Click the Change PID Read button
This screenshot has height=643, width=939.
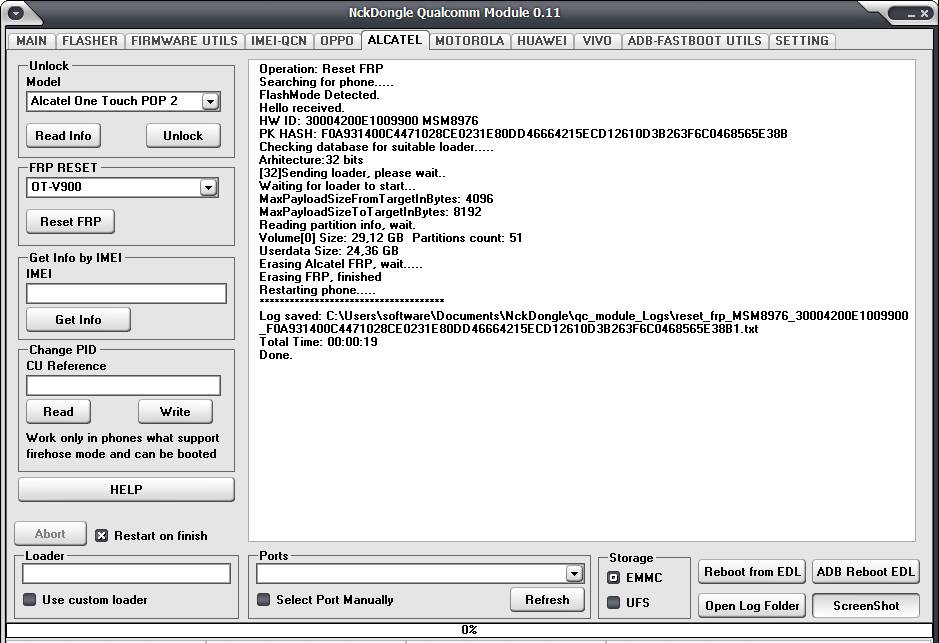click(x=59, y=412)
